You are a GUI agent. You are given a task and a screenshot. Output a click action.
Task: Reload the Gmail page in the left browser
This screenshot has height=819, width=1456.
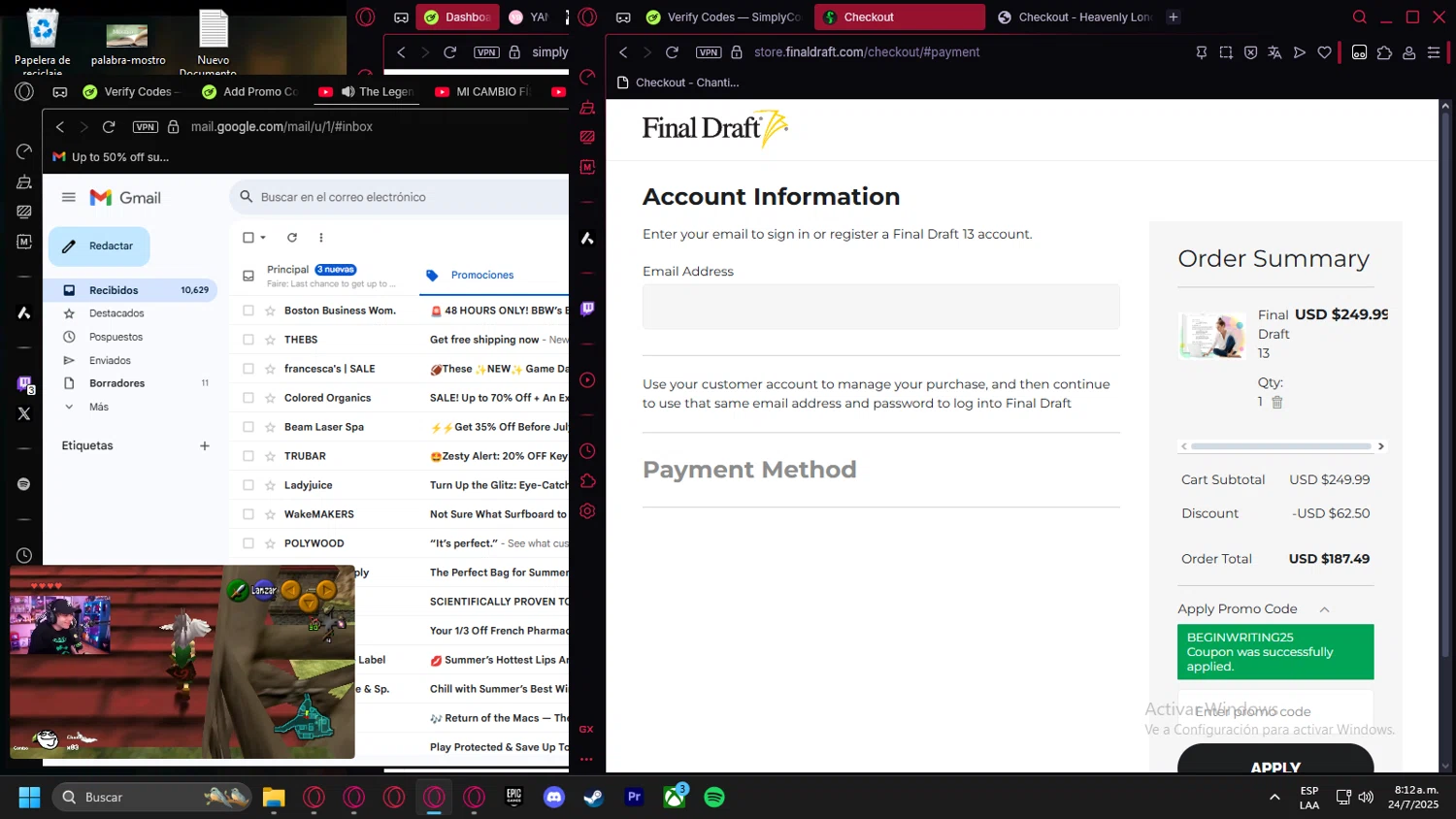click(x=109, y=127)
